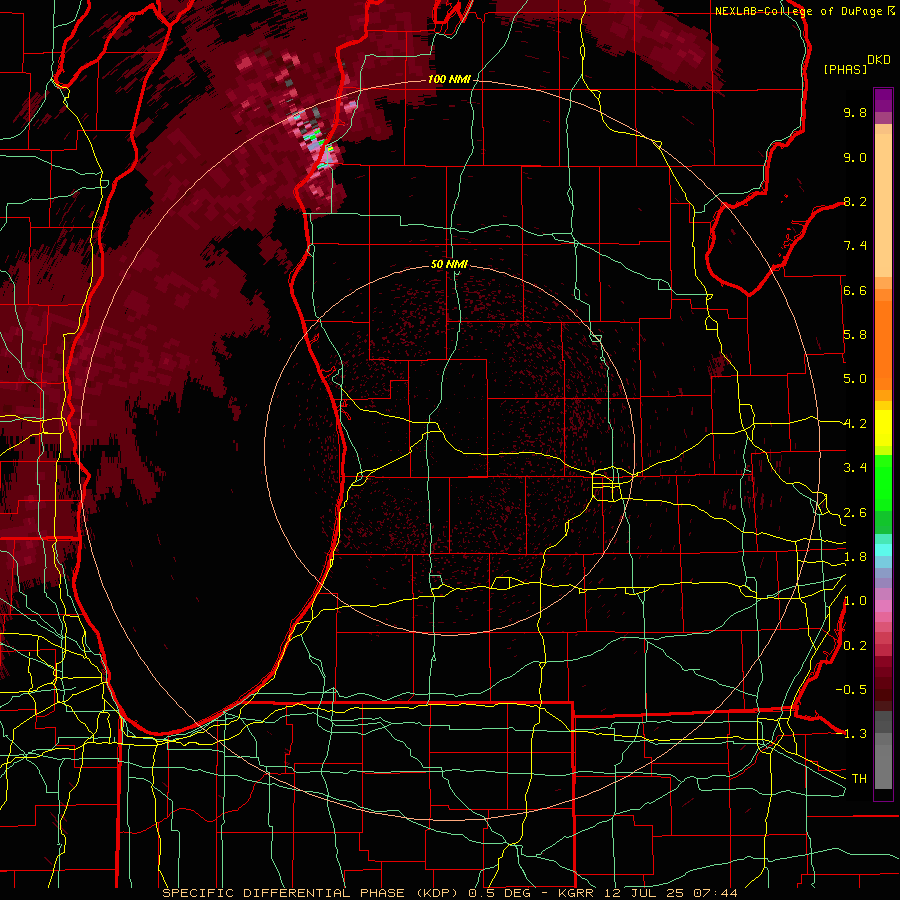Click the 50 NMI range ring label

coord(449,264)
